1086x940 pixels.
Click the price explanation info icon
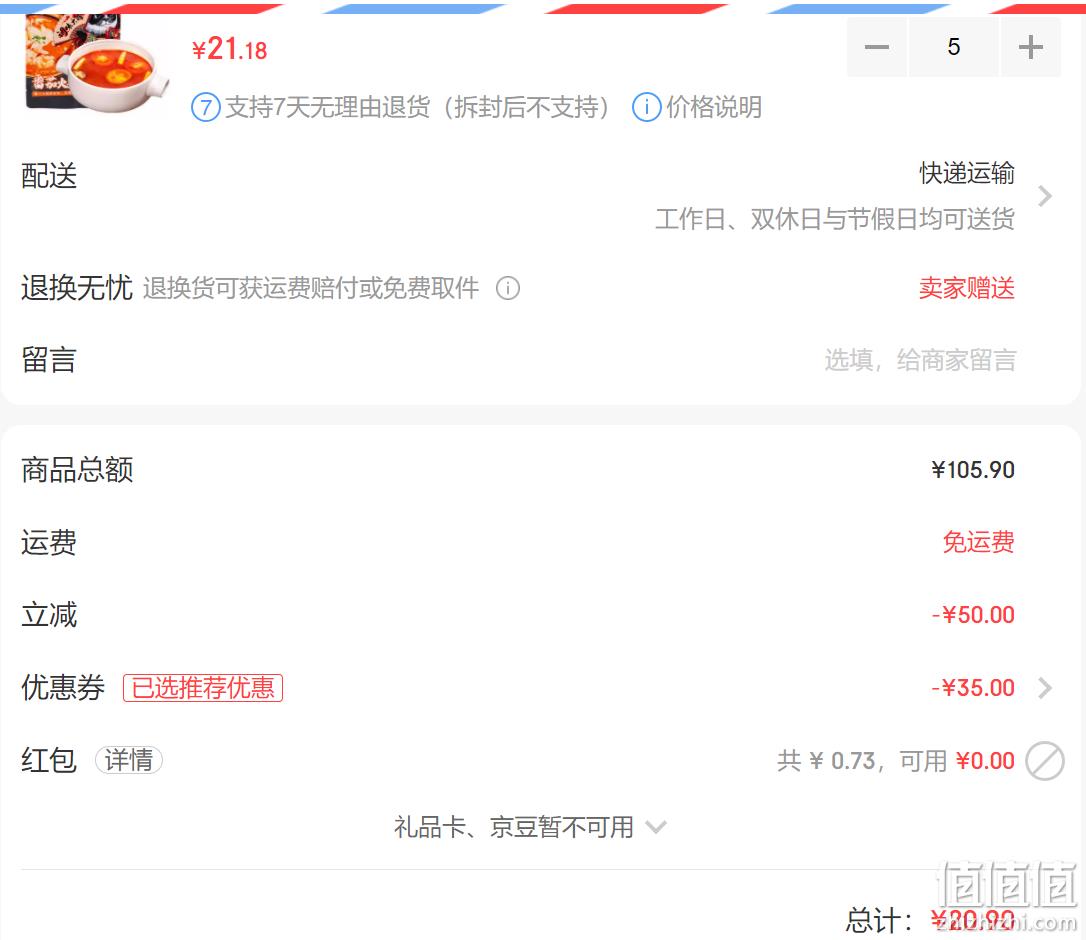(646, 107)
